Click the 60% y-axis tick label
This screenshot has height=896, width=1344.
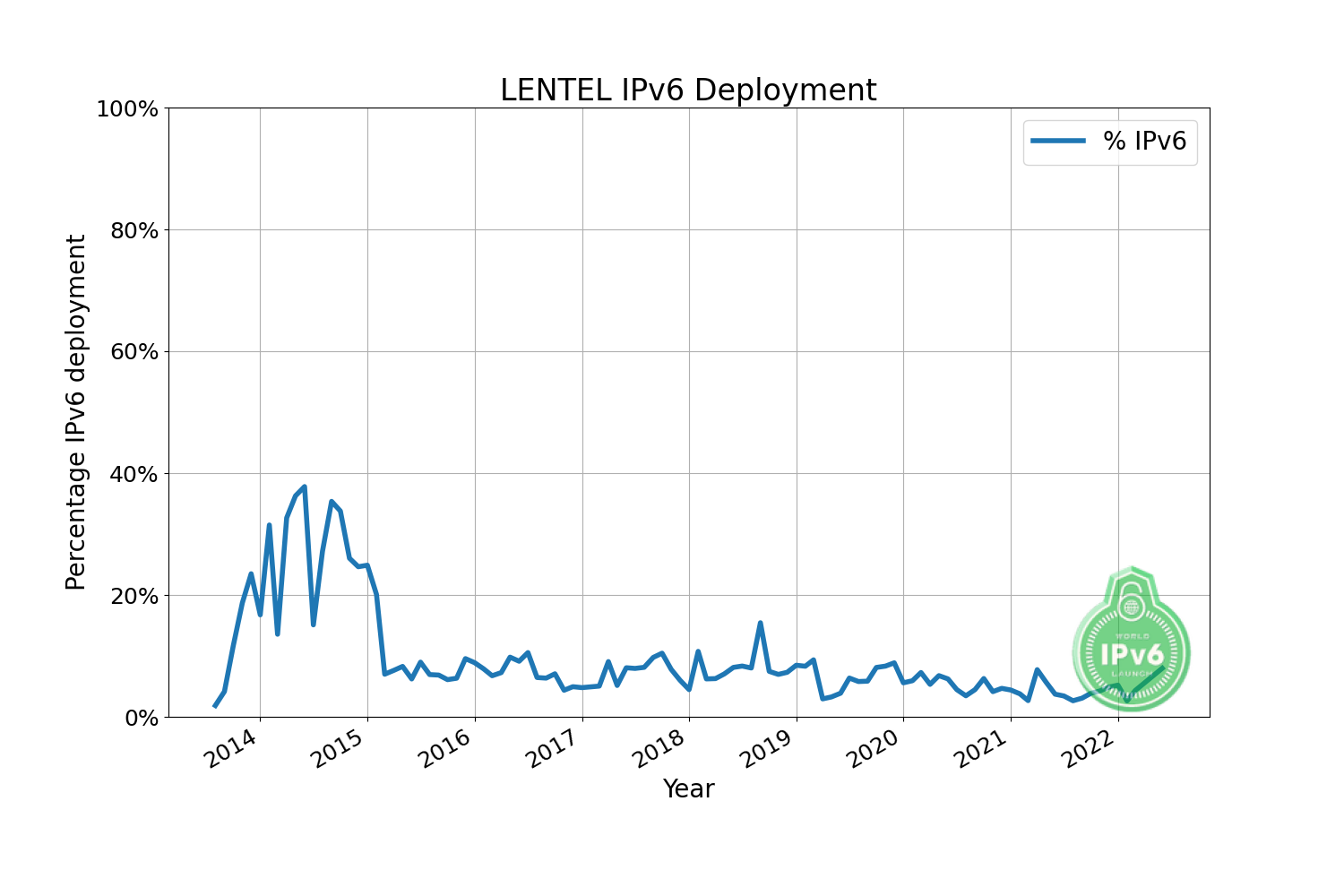pos(133,352)
